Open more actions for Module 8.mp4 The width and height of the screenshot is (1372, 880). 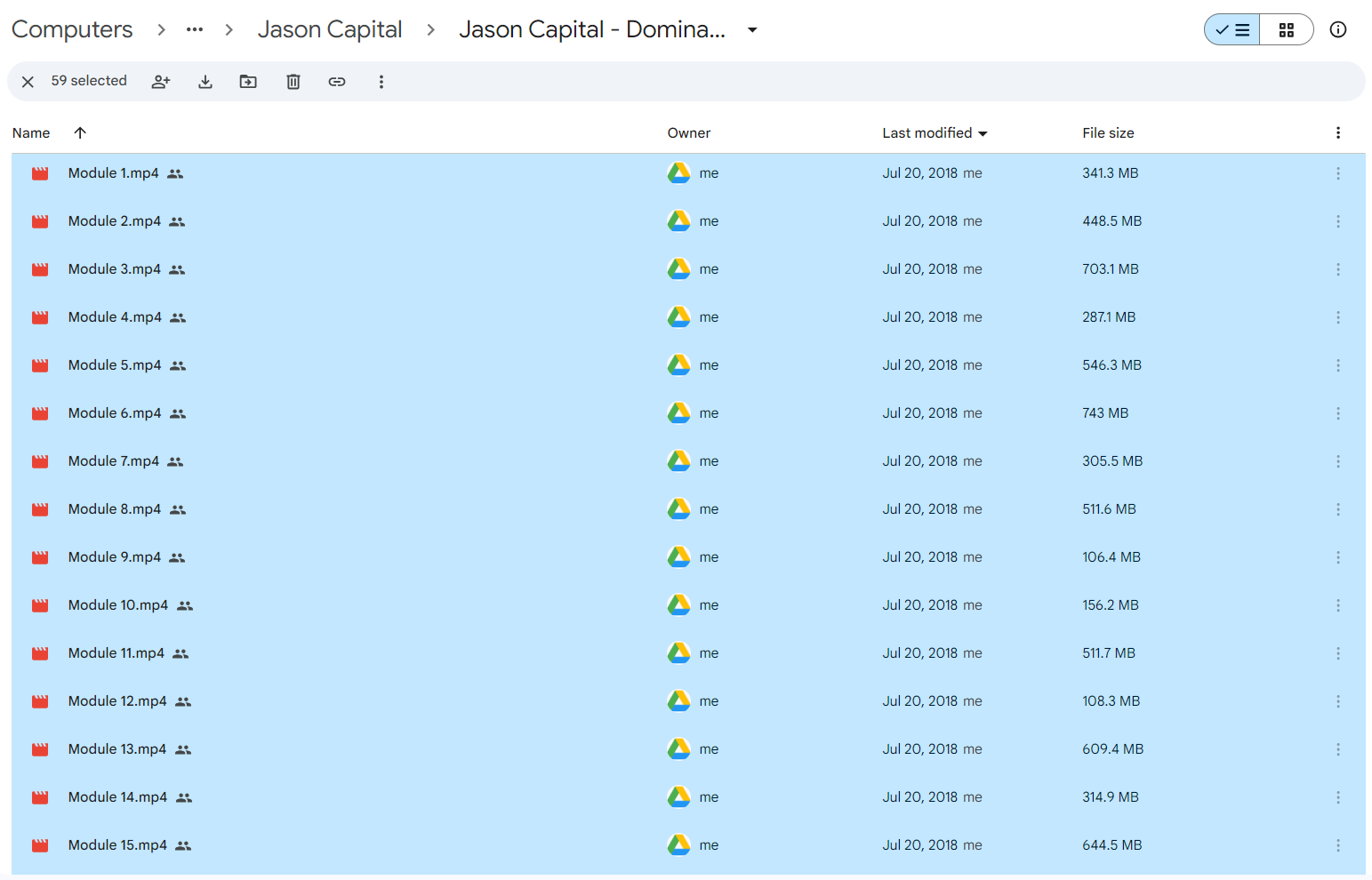(x=1338, y=510)
